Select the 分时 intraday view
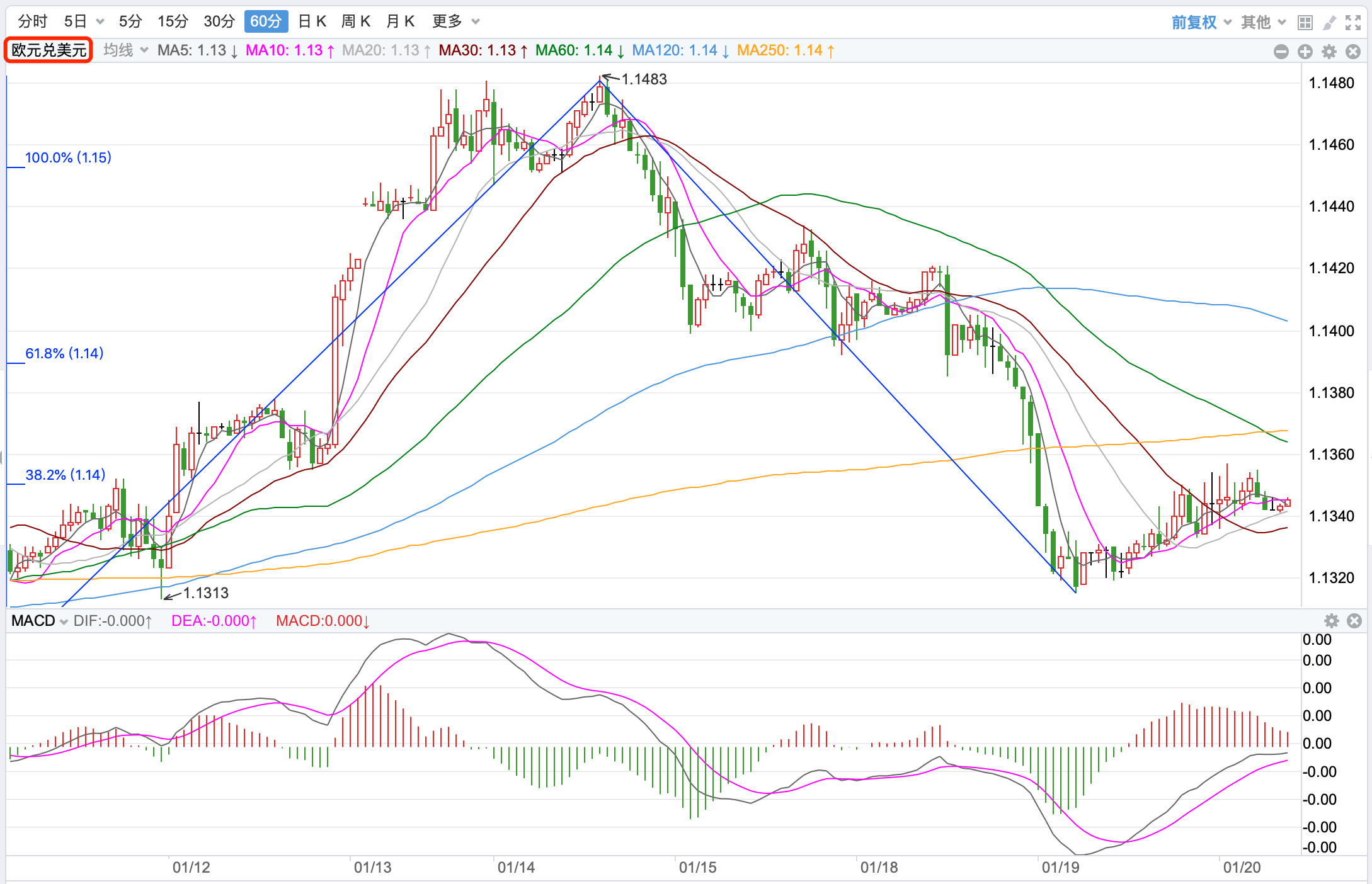 click(x=33, y=21)
